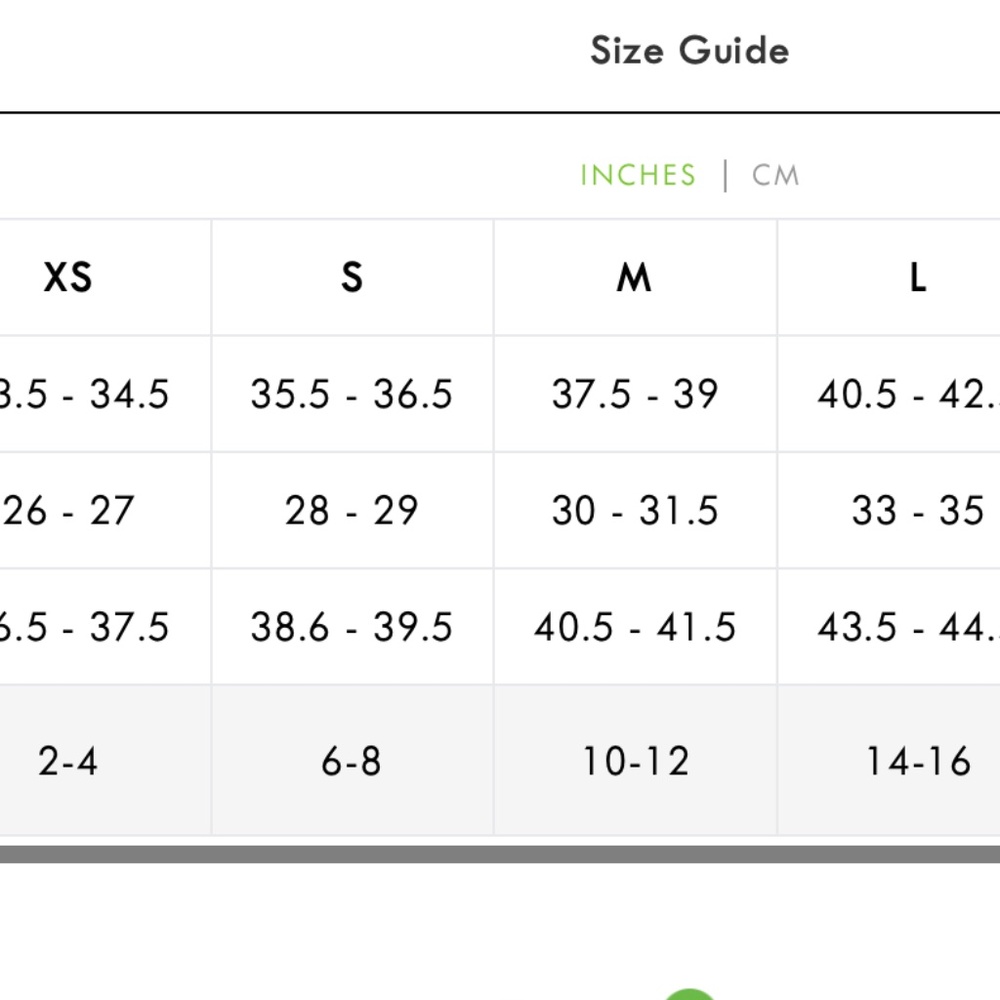The image size is (1000, 1000).
Task: Click the 2-4 numeric size cell
Action: coord(68,760)
